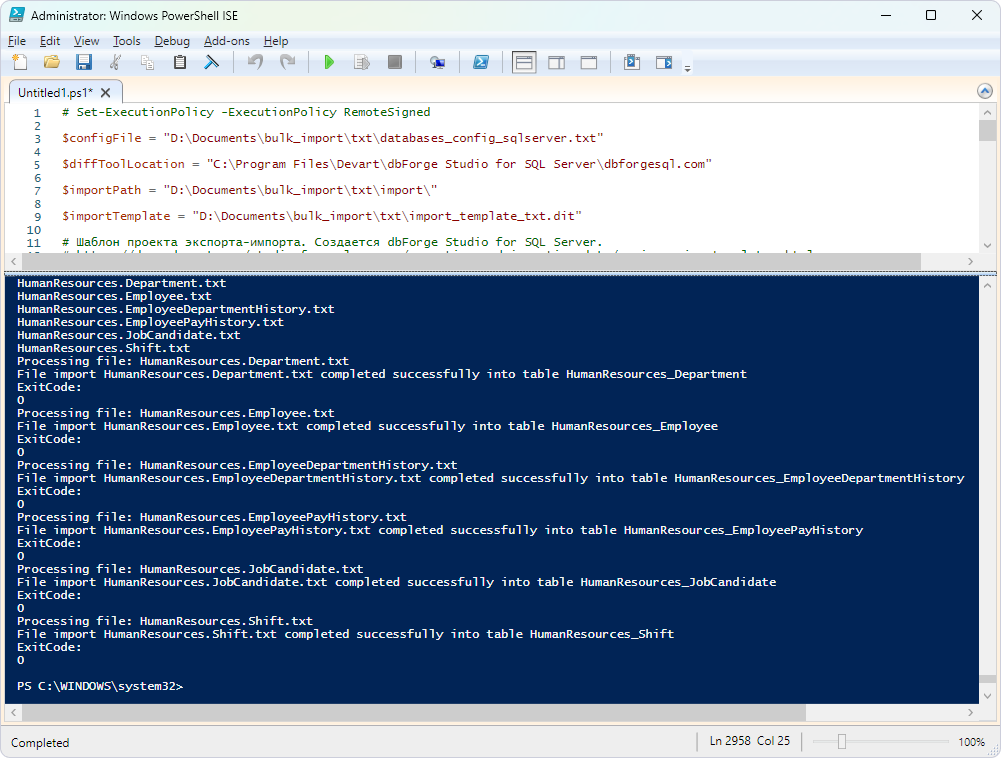Click the Paste clipboard icon

pyautogui.click(x=180, y=62)
